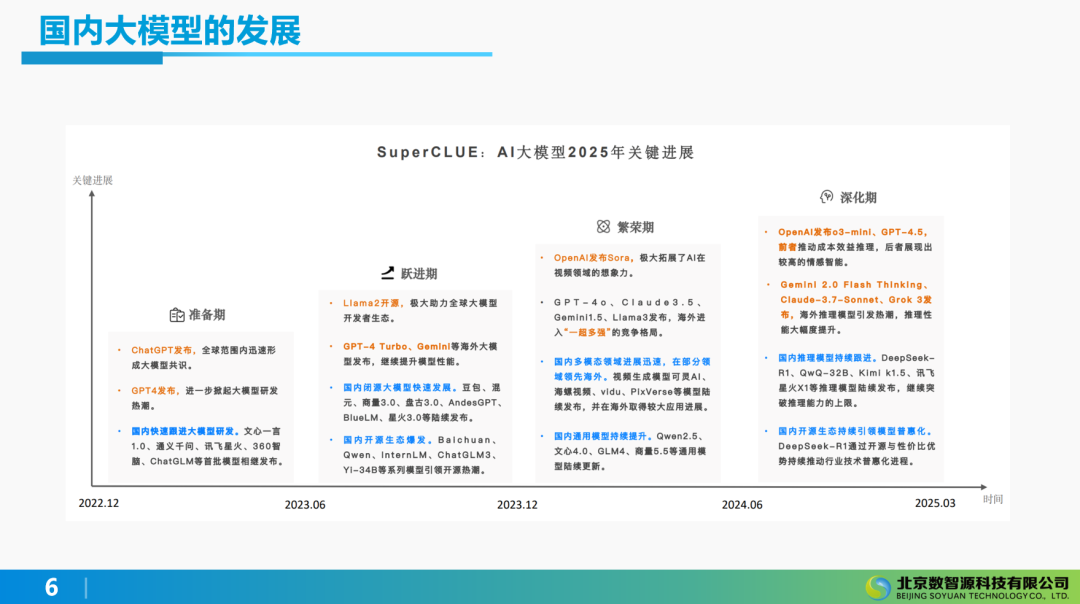Click the text Yi-34B等系列模型引领开源热潮

(415, 470)
